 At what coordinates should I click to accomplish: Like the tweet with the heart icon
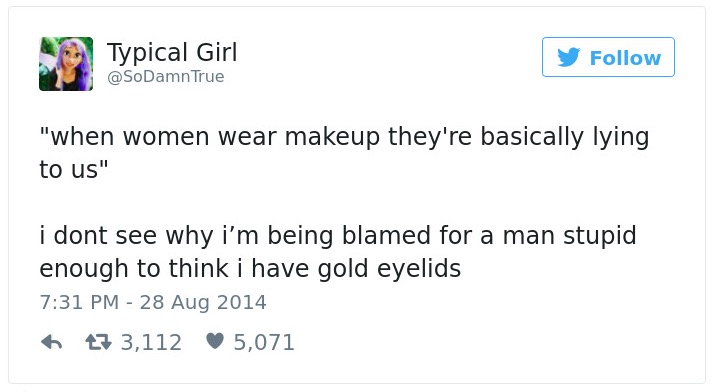coord(215,341)
